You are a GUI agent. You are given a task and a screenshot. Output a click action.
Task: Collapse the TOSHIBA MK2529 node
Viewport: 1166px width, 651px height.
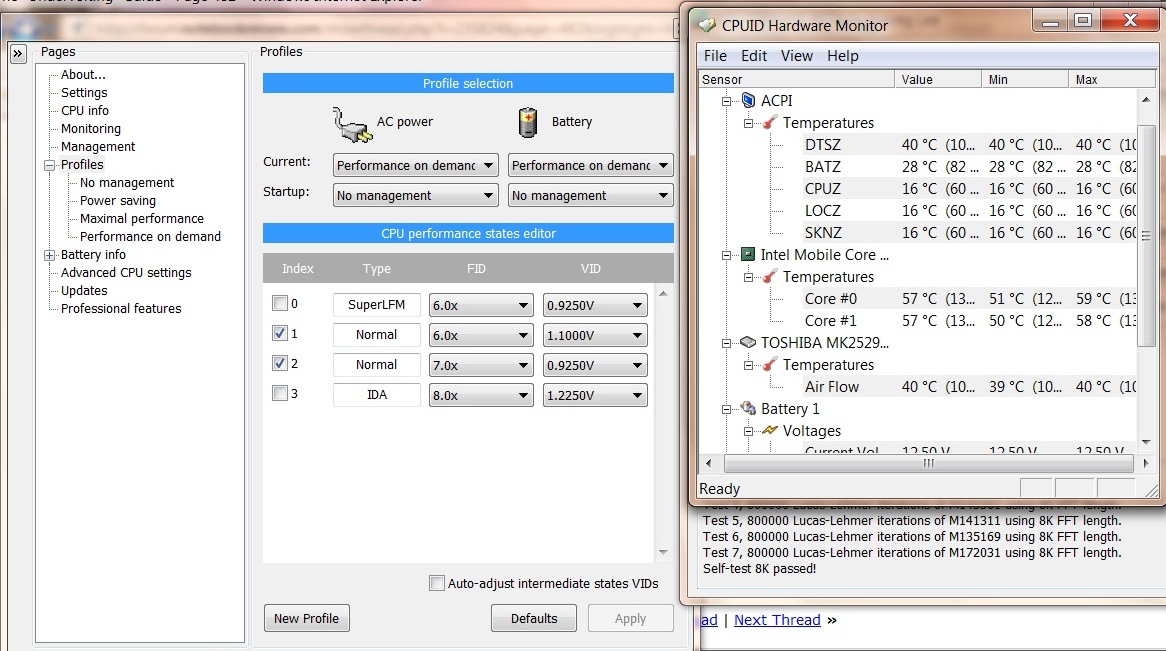coord(727,343)
